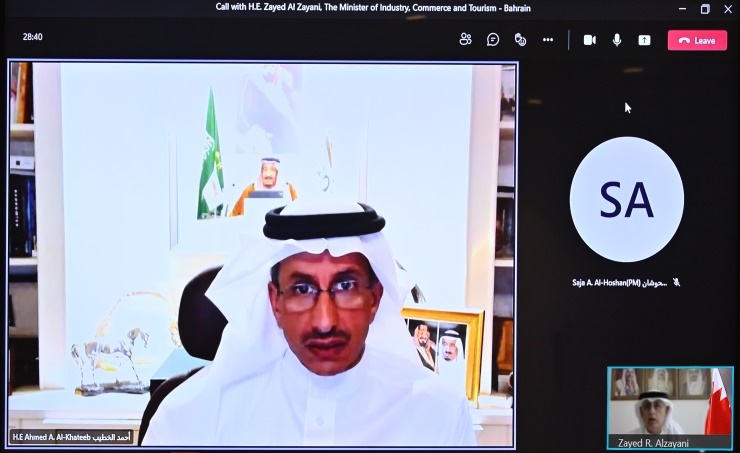
Task: Close the call window
Action: click(x=728, y=9)
